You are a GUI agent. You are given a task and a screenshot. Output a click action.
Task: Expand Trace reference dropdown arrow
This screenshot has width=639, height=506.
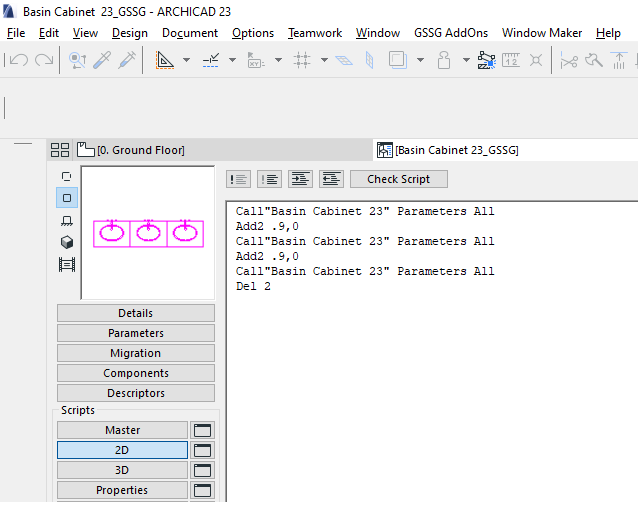(420, 60)
